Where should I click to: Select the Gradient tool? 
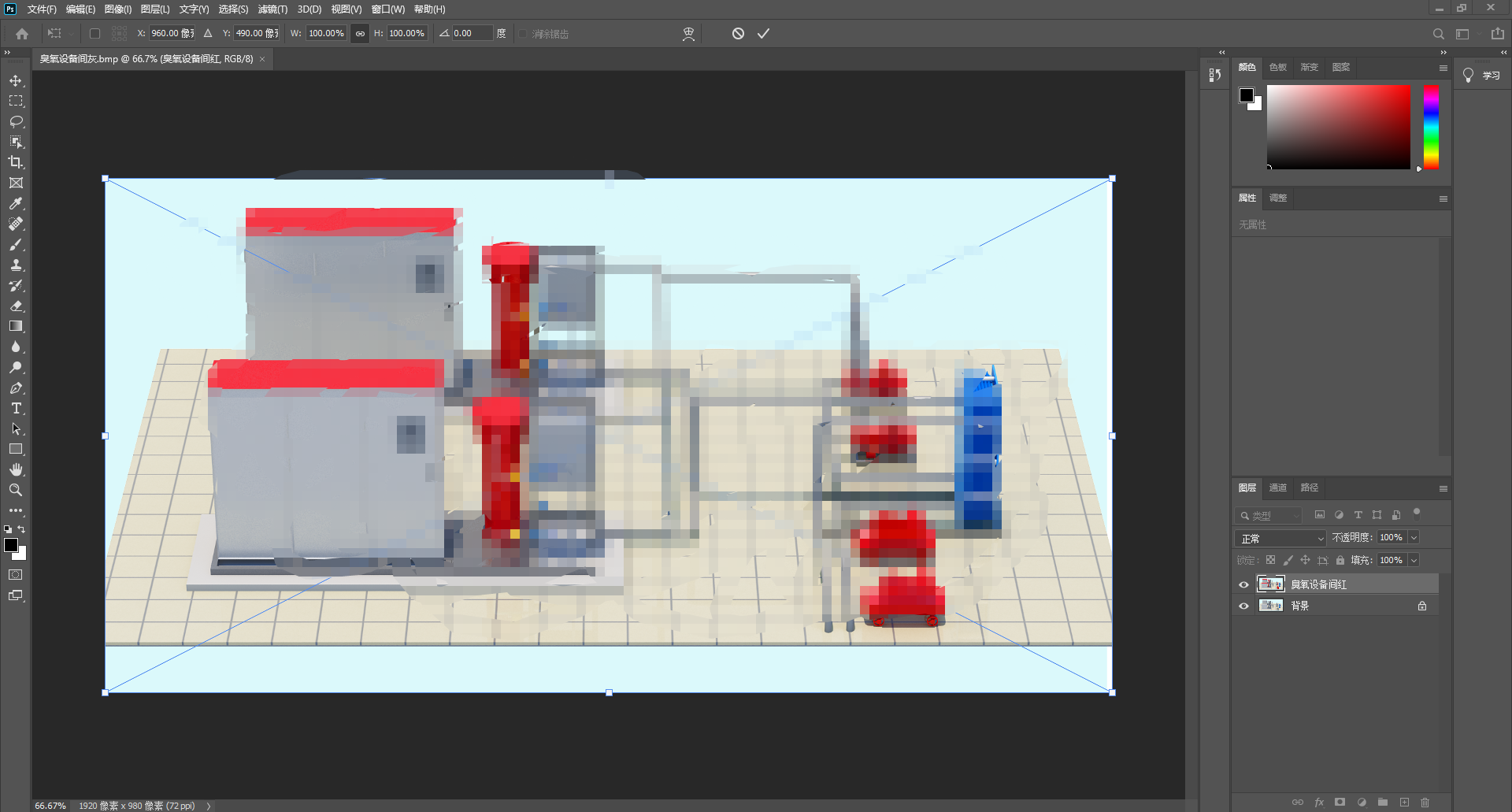pyautogui.click(x=16, y=326)
